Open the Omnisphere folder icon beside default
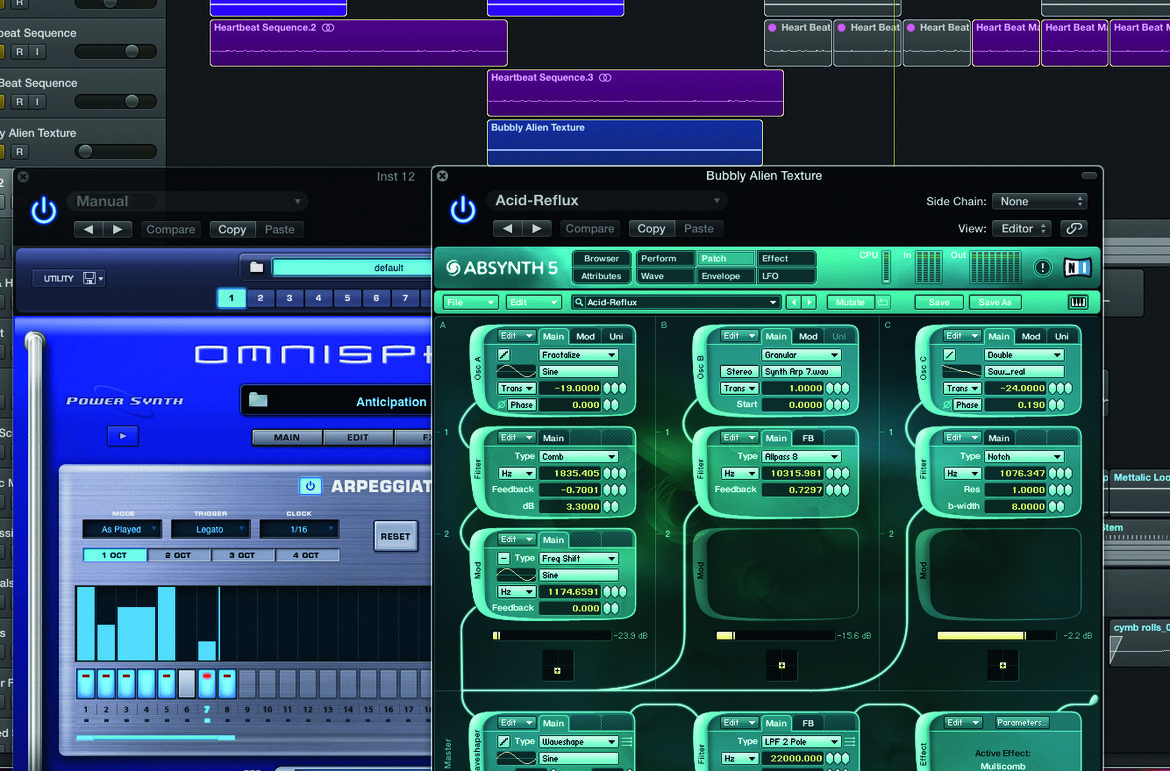1170x771 pixels. tap(256, 267)
